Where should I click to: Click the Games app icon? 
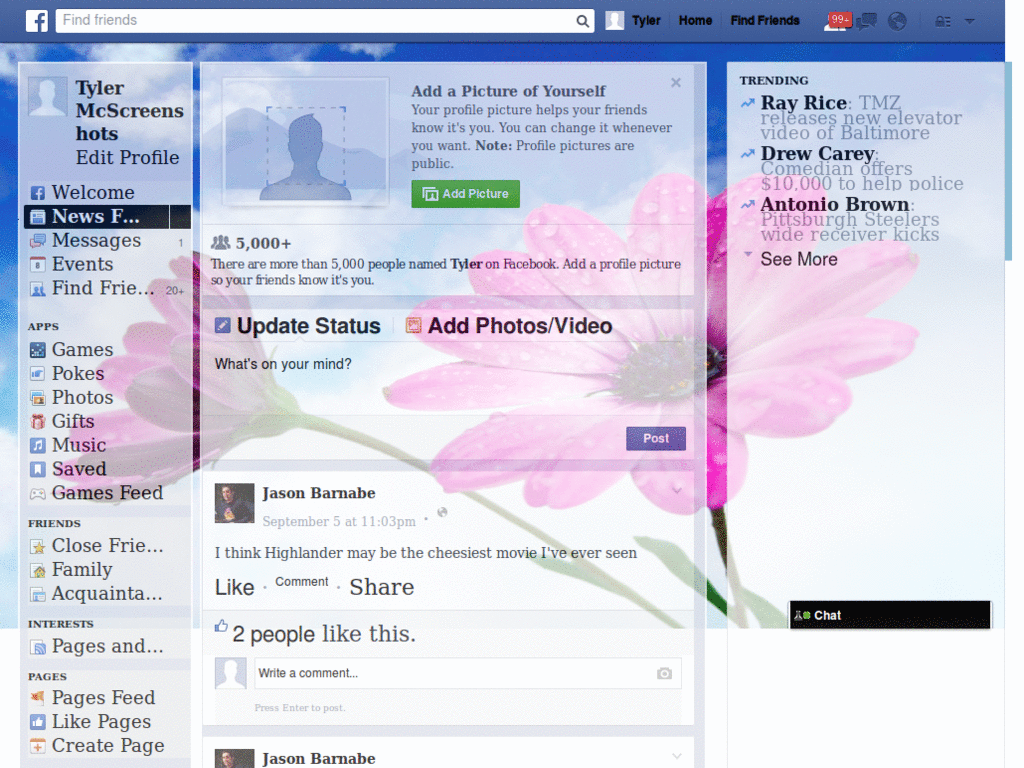coord(38,350)
